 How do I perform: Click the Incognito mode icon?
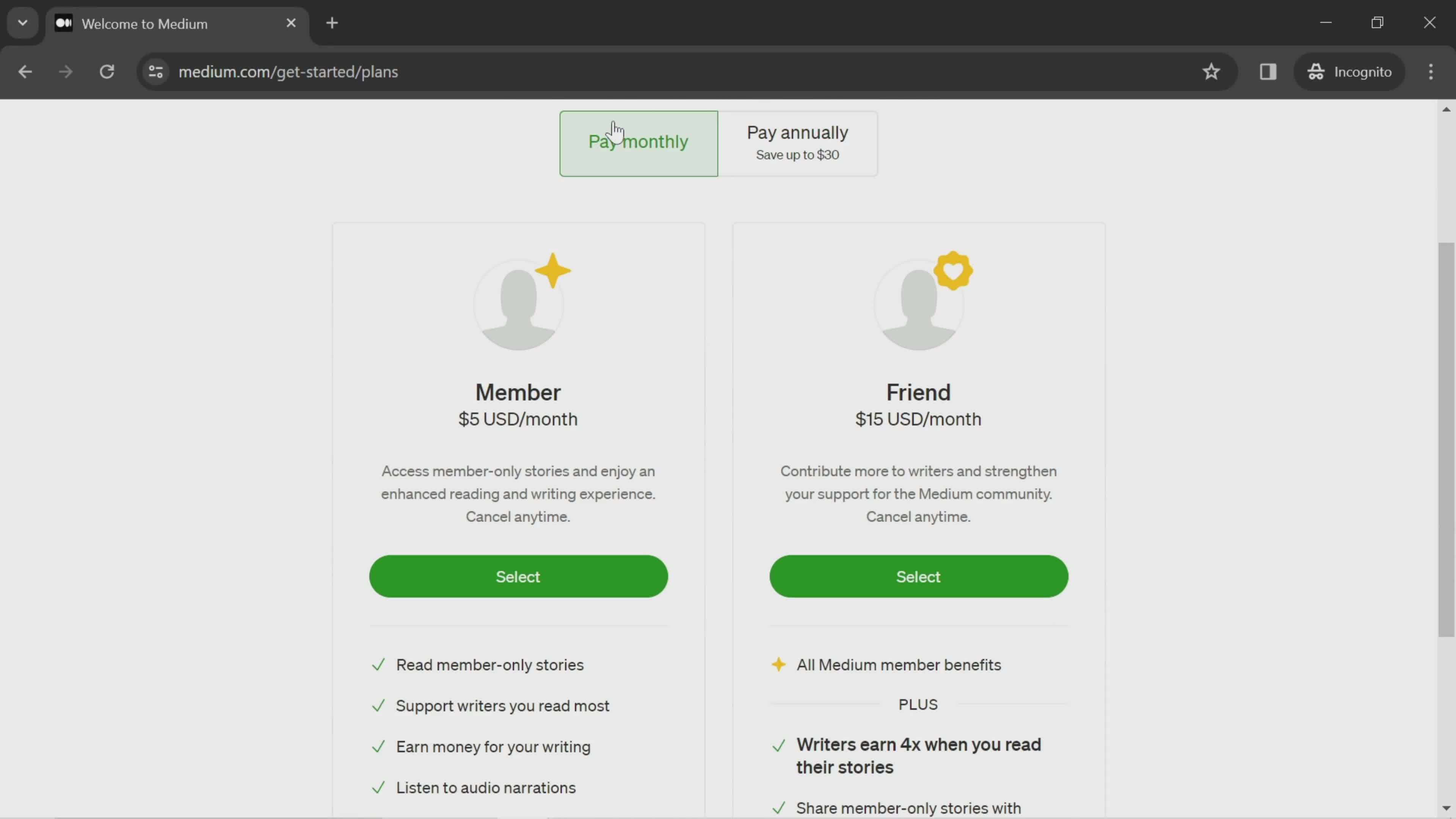1318,71
